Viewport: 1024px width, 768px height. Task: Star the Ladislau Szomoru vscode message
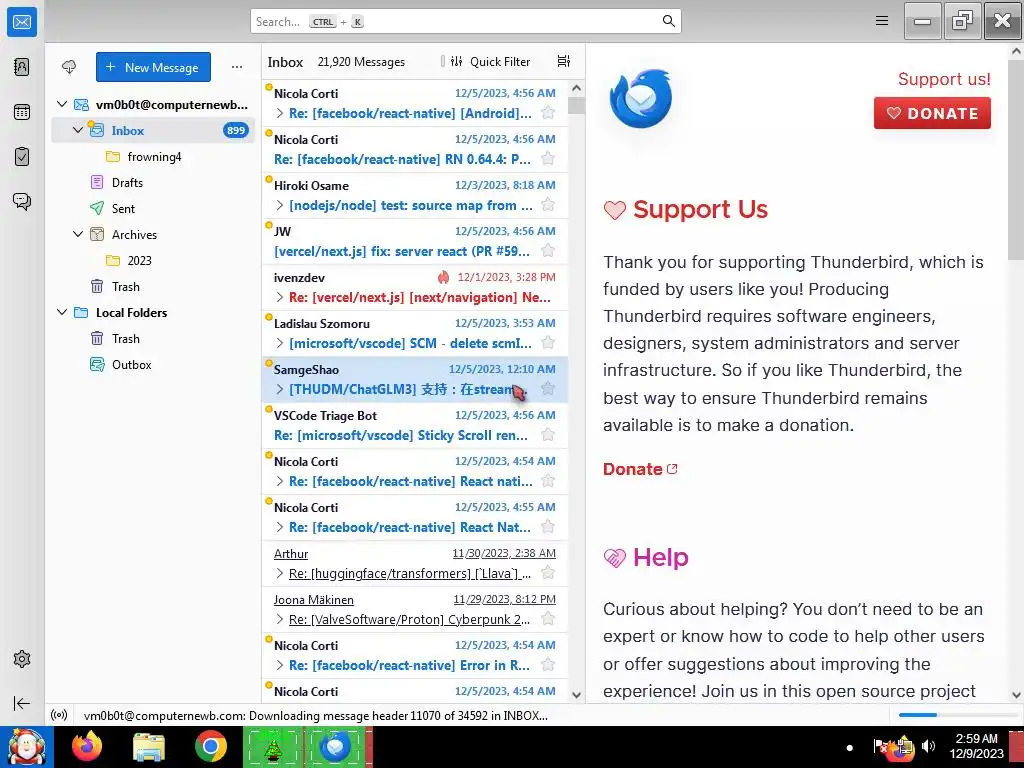548,343
